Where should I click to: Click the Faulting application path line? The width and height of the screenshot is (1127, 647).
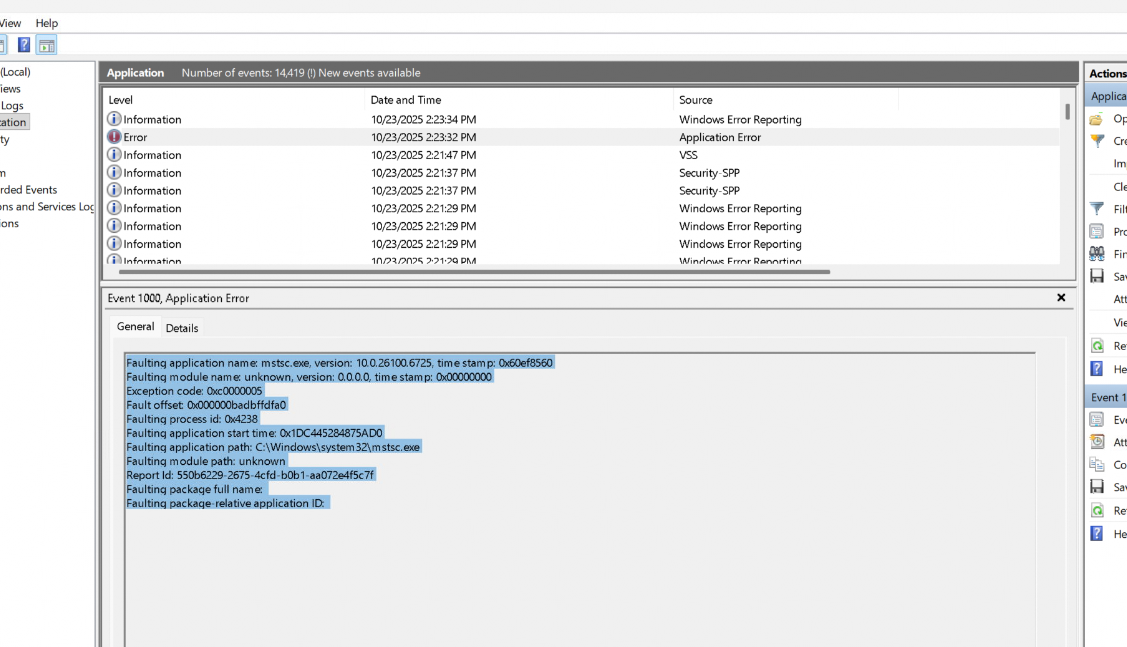tap(273, 447)
